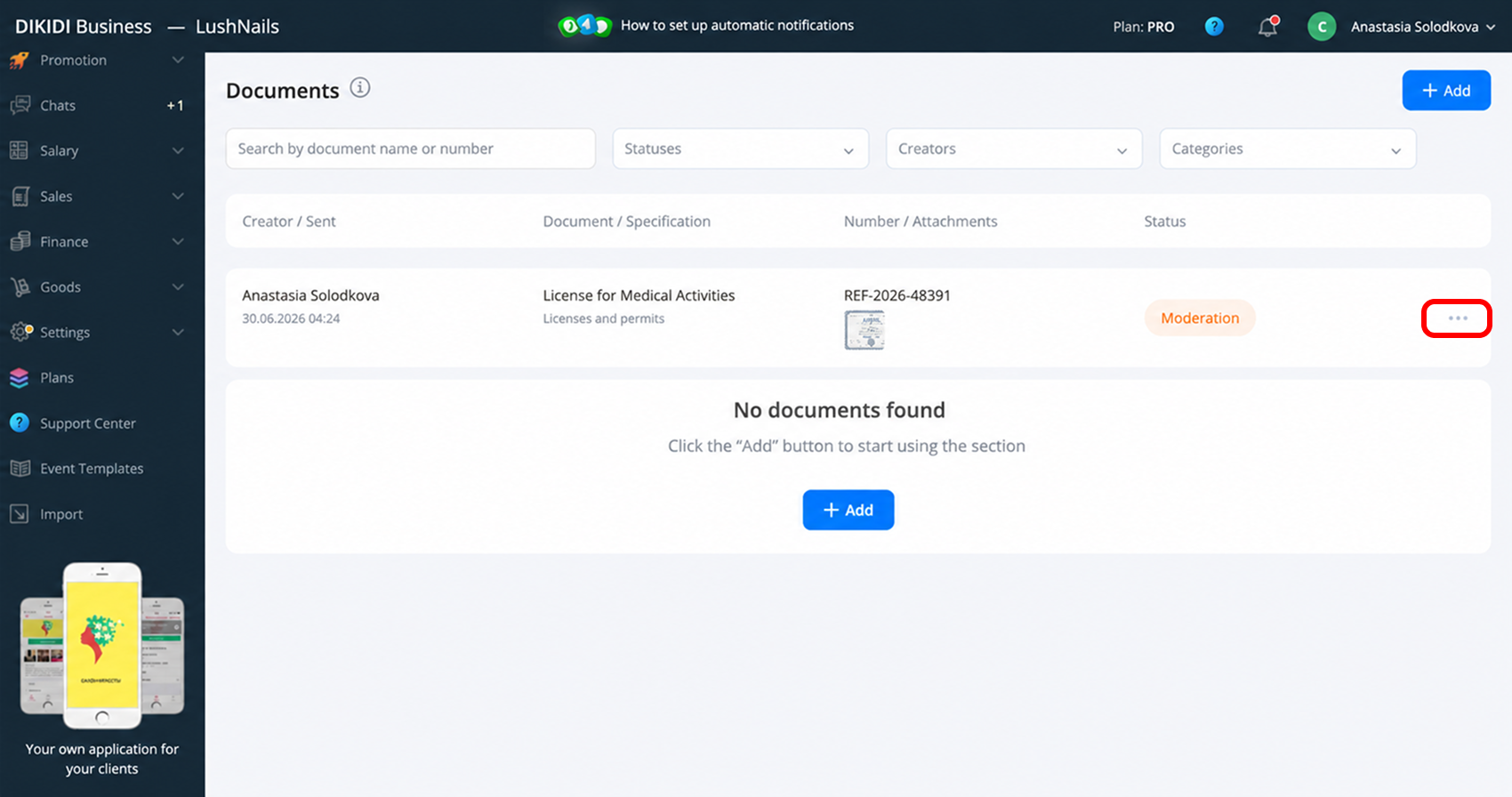Click the Chats +1 unread counter
Screen dimensions: 1512x797
[x=175, y=106]
